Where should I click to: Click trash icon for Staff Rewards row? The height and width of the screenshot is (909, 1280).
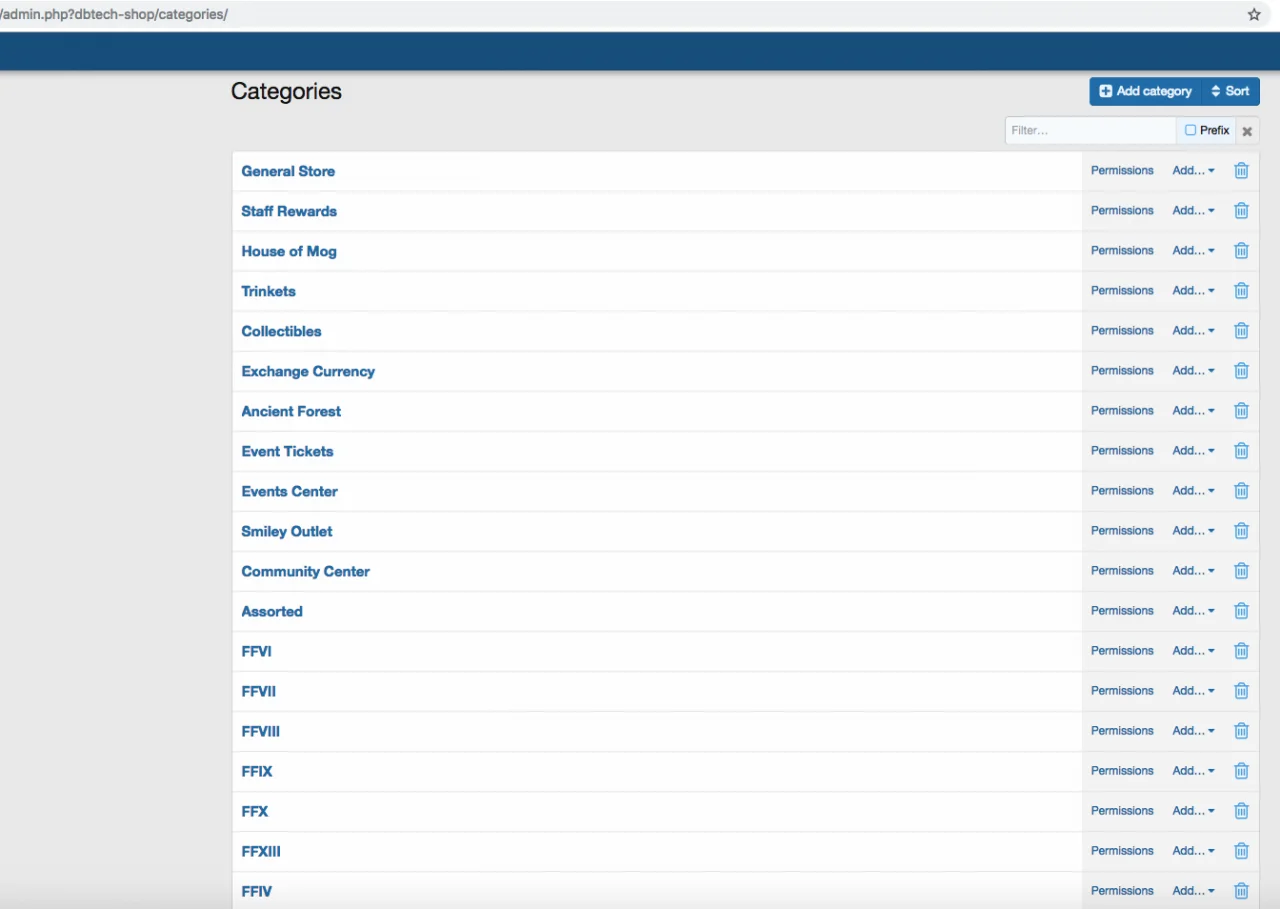coord(1241,211)
